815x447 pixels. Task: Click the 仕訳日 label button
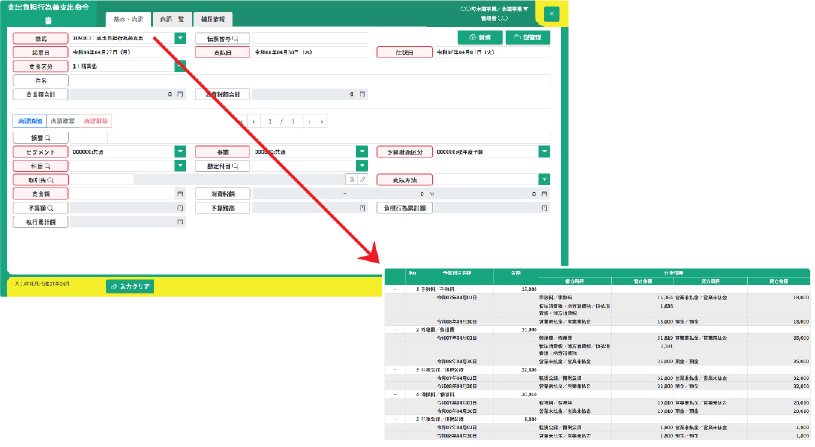[404, 52]
